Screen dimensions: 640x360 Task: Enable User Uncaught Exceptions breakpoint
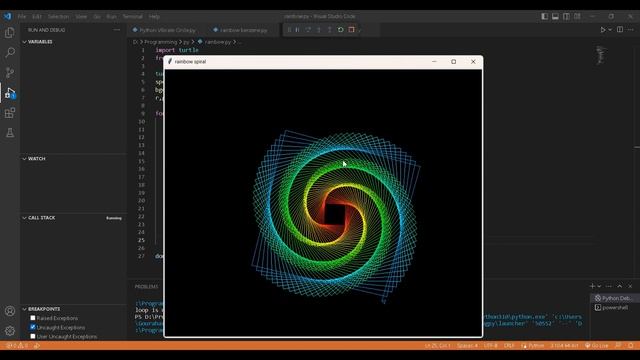click(33, 336)
